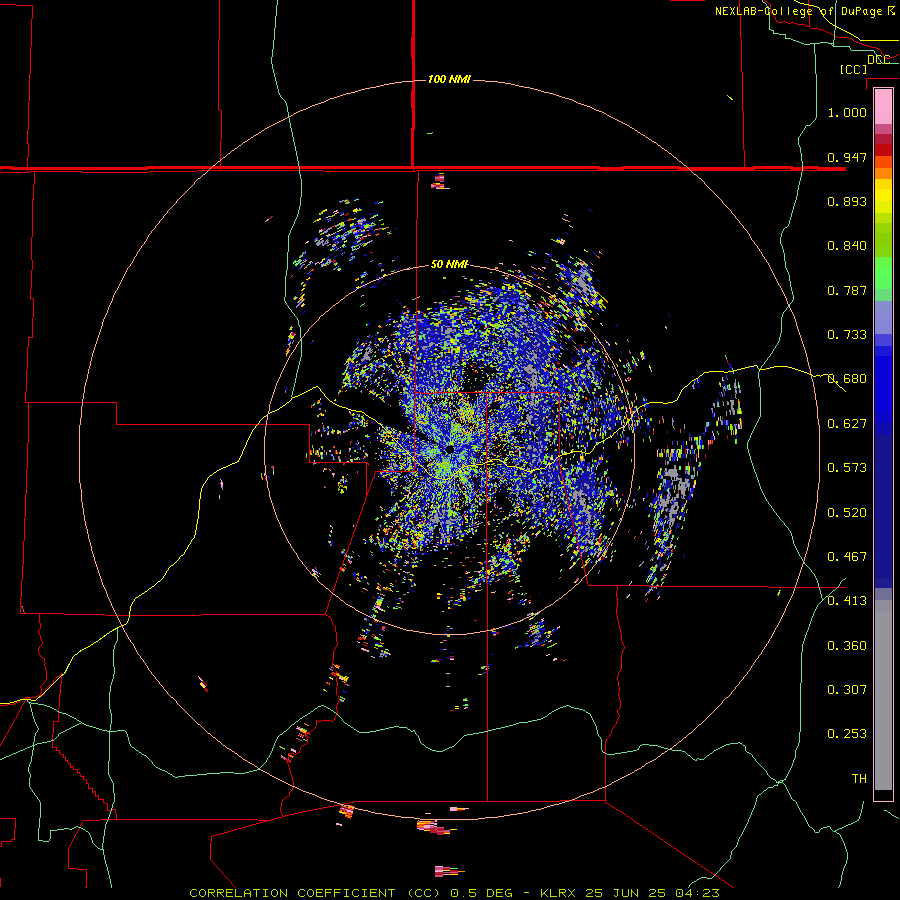Pick the green swatch beside 0.840
Viewport: 900px width, 900px height.
(x=883, y=240)
